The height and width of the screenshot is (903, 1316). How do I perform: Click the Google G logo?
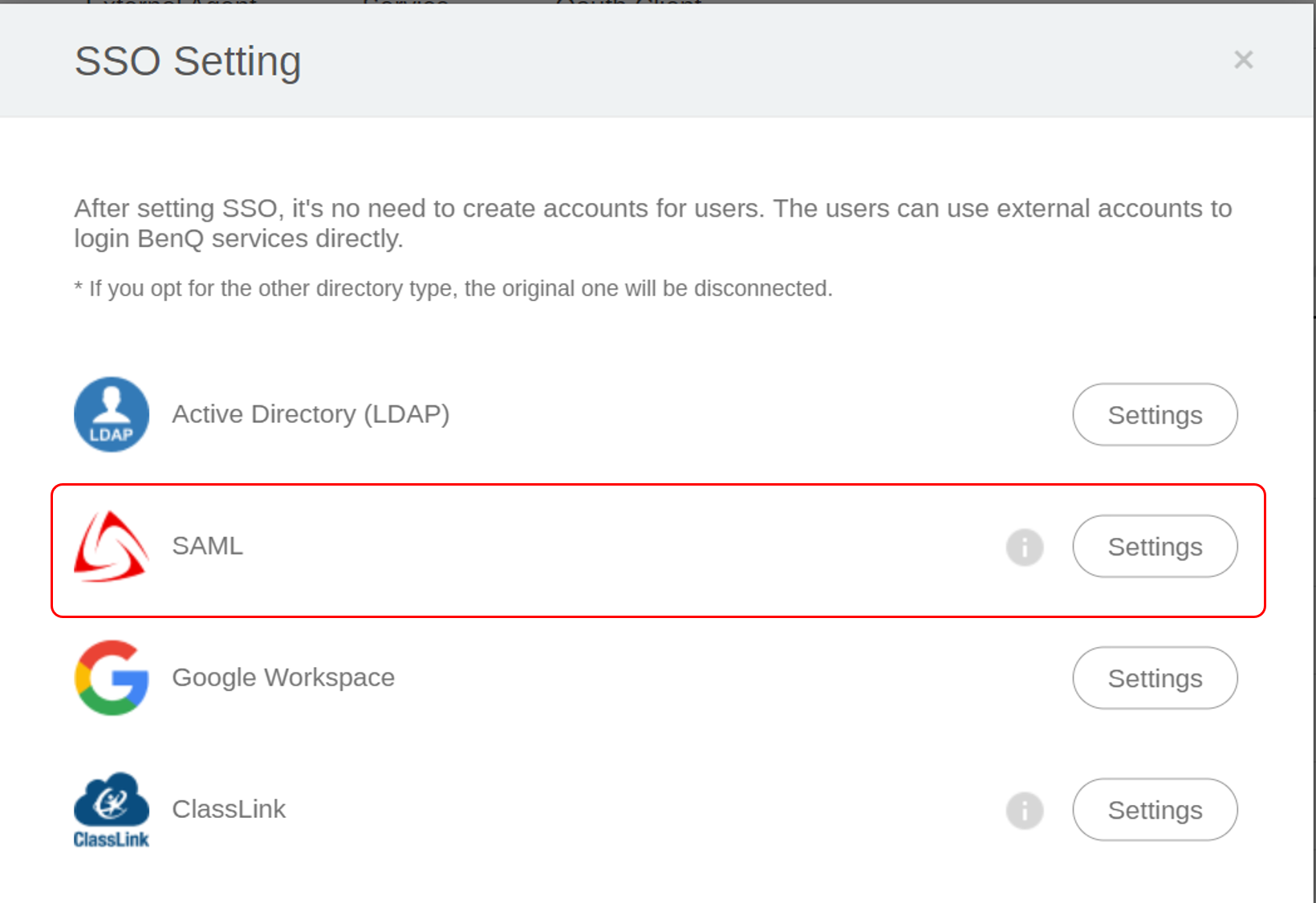(112, 677)
